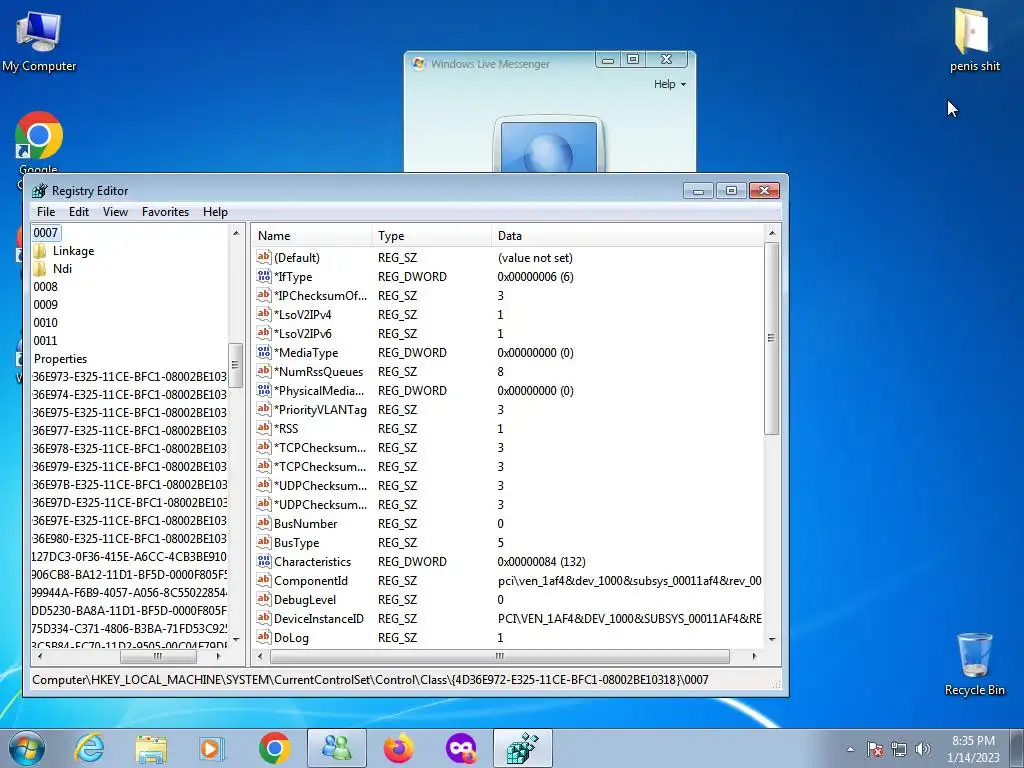Click scroll down arrow of values pane

click(772, 639)
